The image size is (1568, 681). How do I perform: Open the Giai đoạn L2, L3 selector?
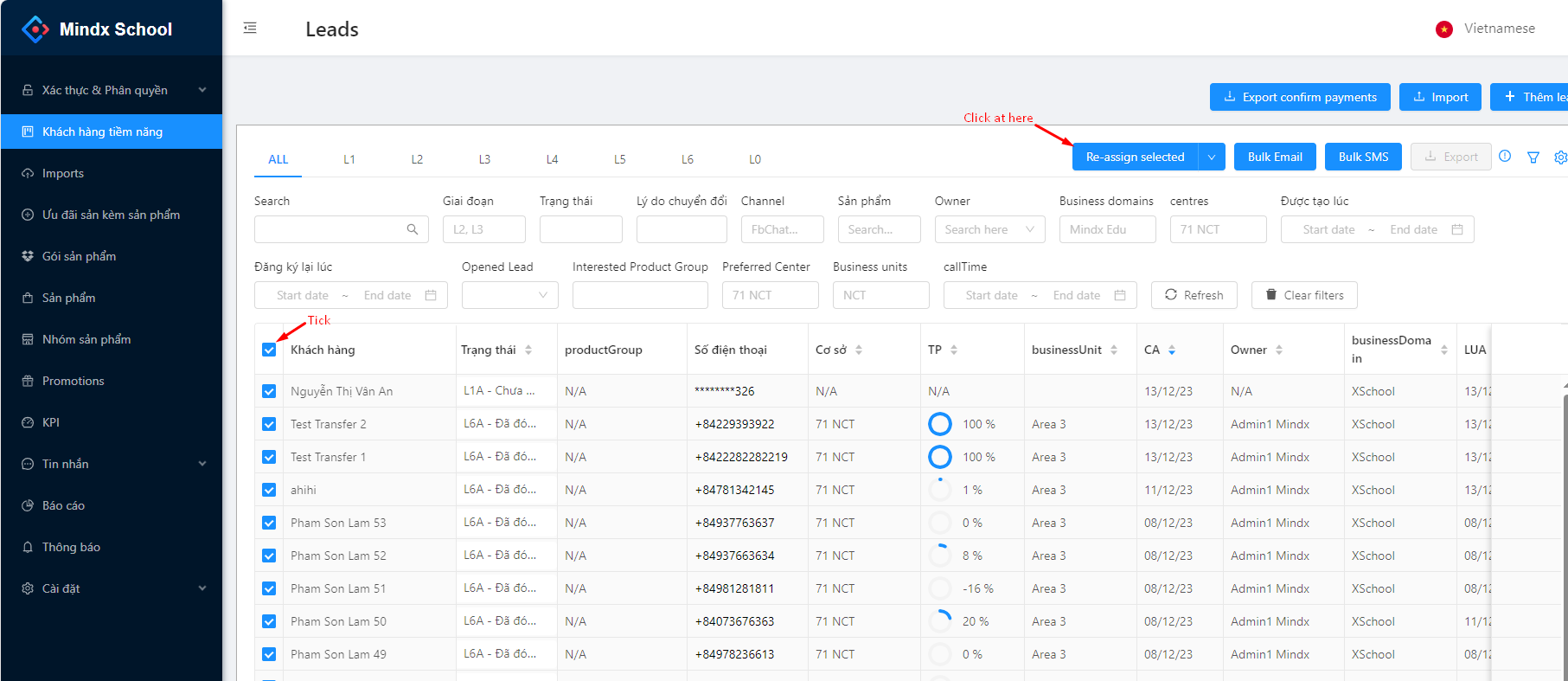click(484, 229)
